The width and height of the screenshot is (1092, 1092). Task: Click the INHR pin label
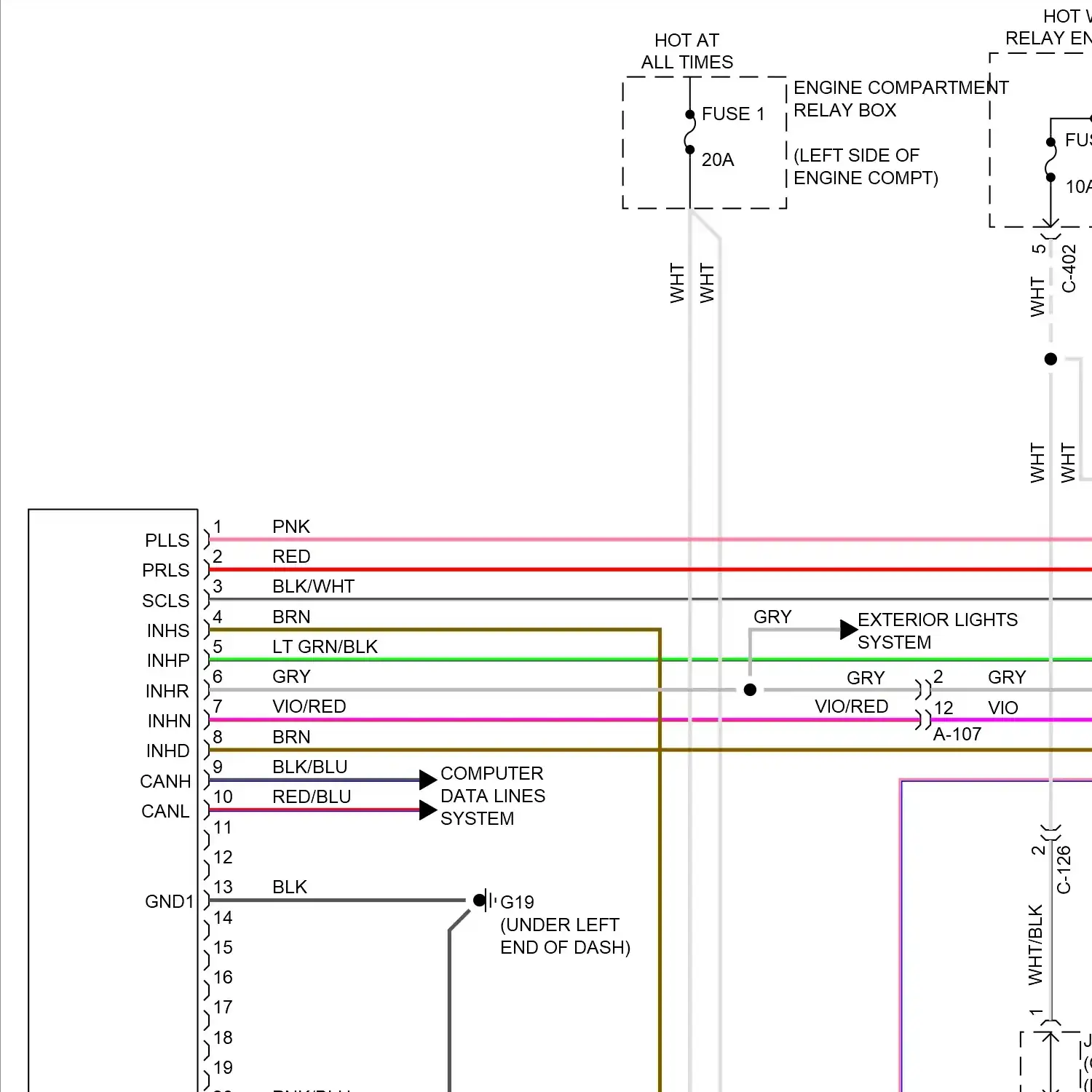(x=167, y=691)
